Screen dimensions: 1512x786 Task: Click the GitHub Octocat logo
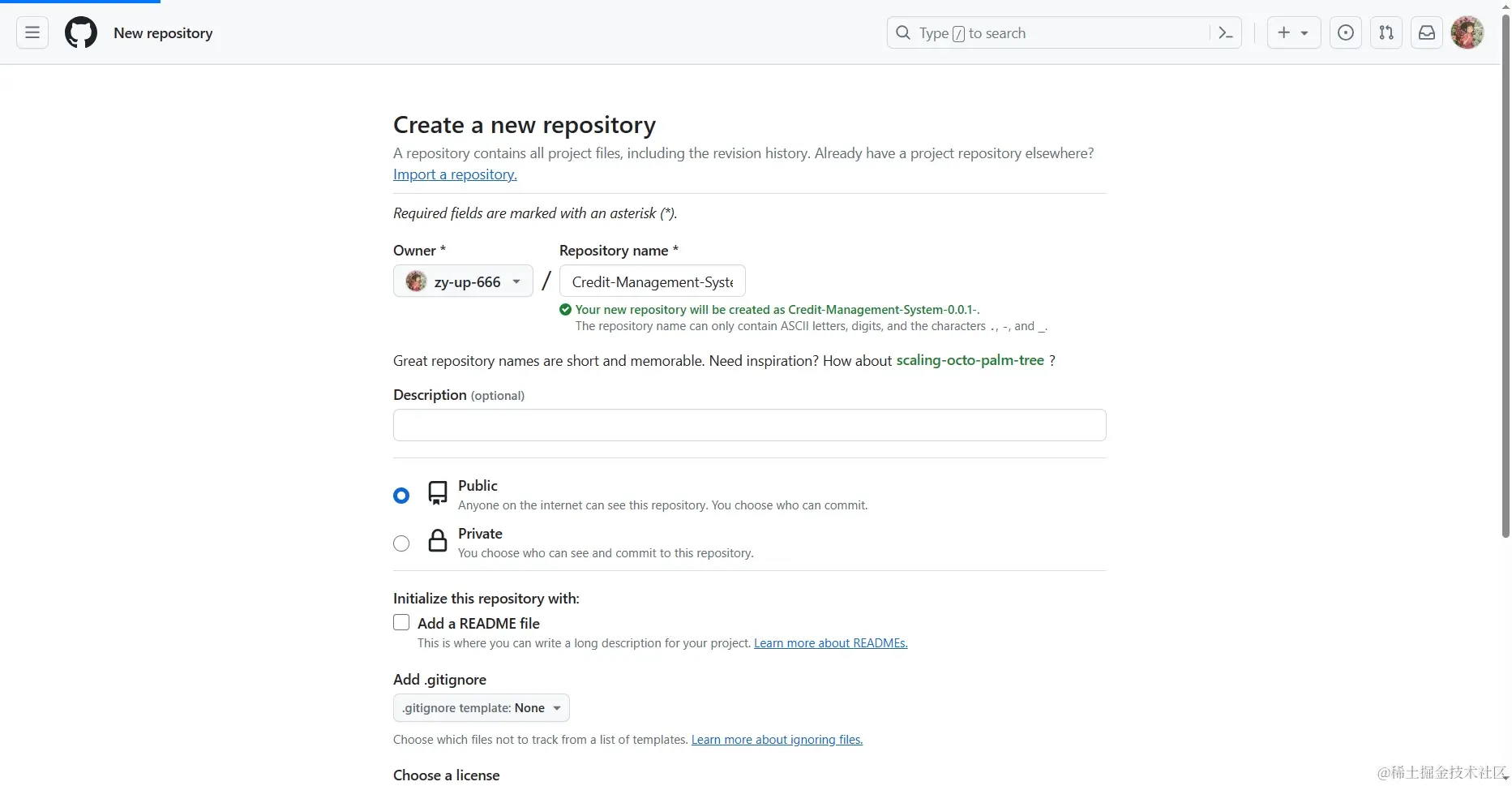pos(81,33)
